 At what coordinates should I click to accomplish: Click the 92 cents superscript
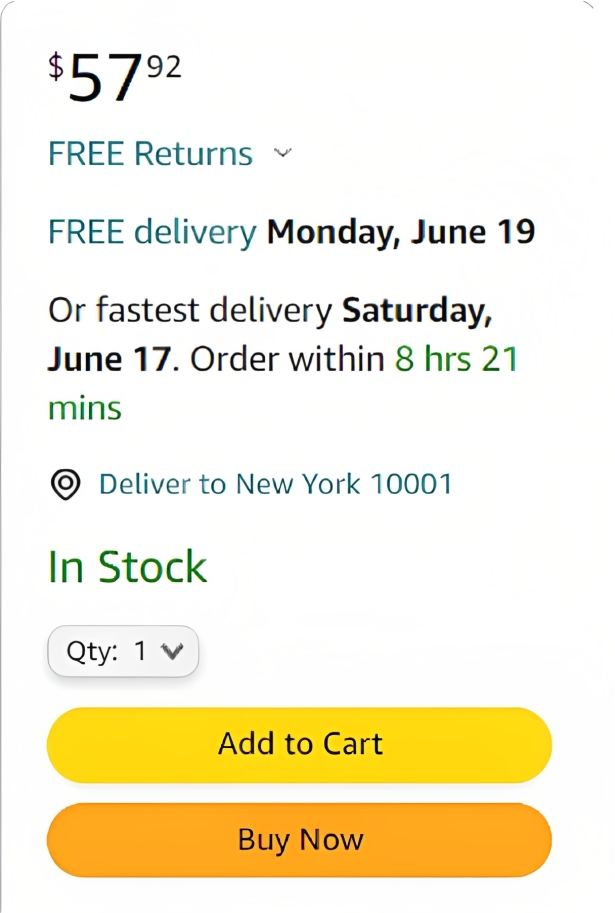coord(164,66)
